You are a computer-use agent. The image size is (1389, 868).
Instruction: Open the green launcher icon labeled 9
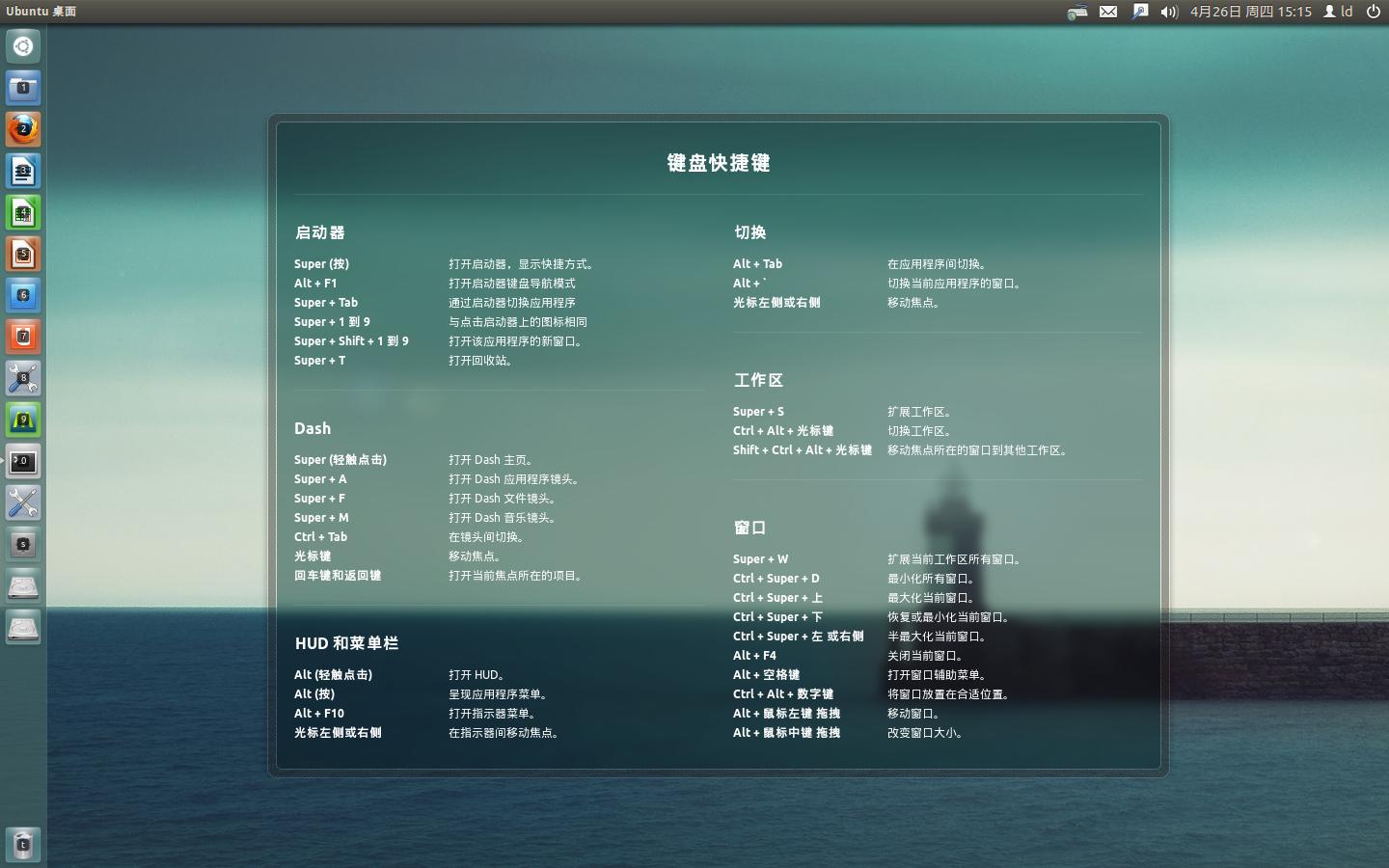[x=23, y=420]
